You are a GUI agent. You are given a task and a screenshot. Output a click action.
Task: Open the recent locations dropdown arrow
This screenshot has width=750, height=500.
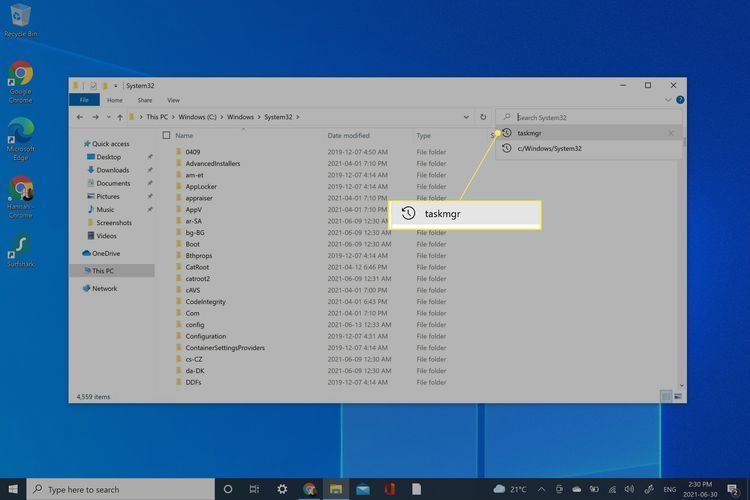click(109, 117)
